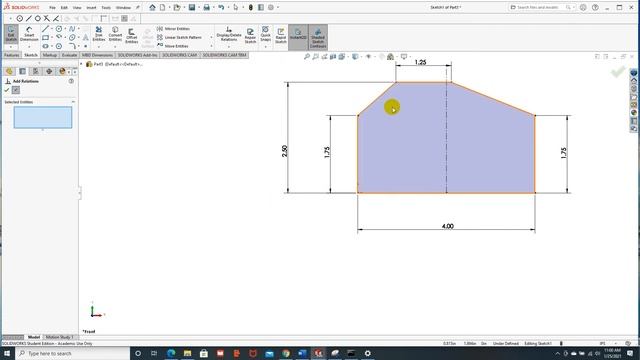Viewport: 640px width, 360px height.
Task: Switch to the SOLIDWORKS Add-Ins tab
Action: (138, 55)
